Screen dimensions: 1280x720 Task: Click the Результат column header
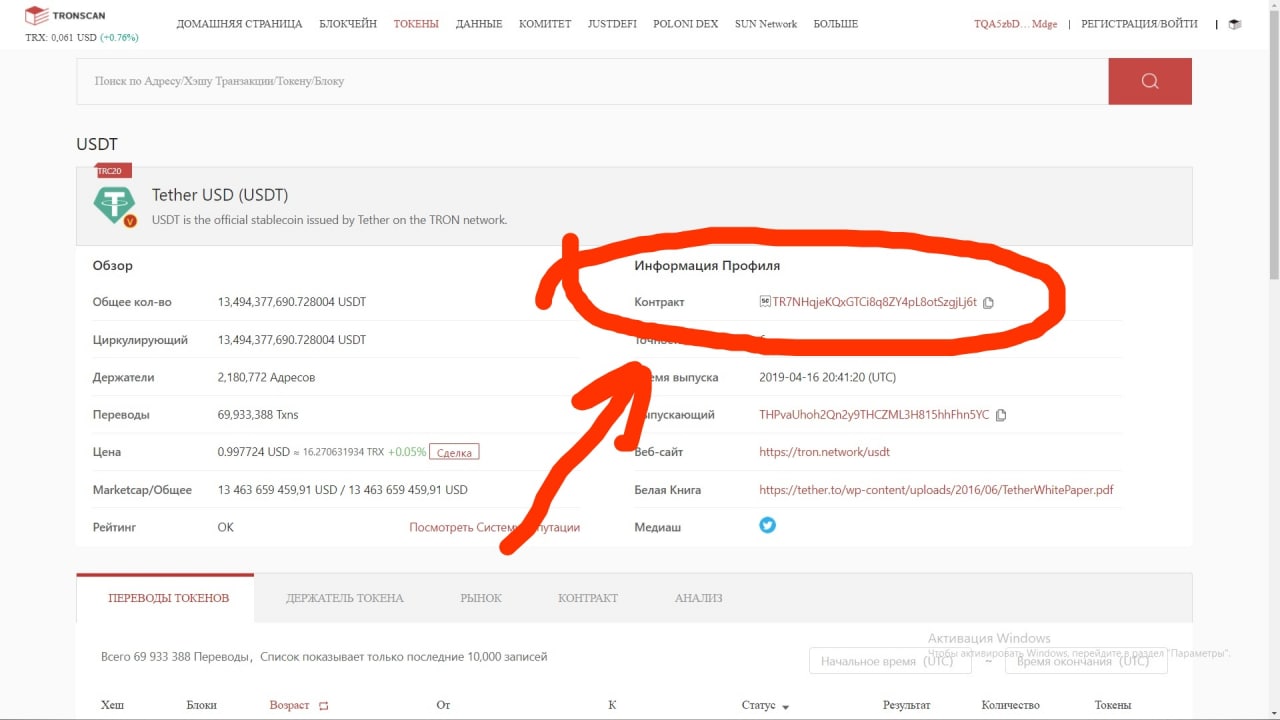(906, 706)
